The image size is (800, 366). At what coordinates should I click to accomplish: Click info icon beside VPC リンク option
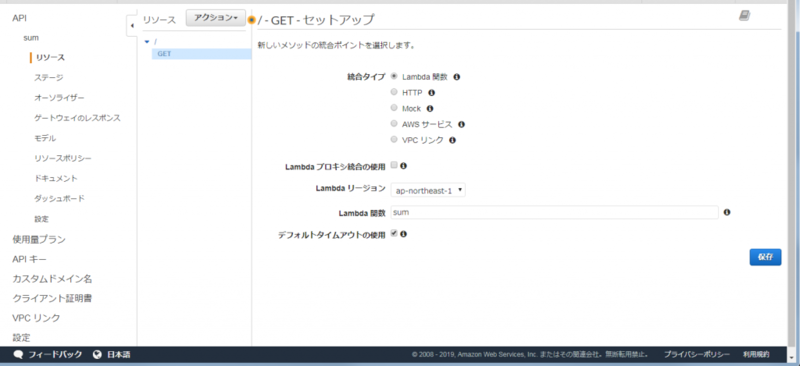coord(452,140)
